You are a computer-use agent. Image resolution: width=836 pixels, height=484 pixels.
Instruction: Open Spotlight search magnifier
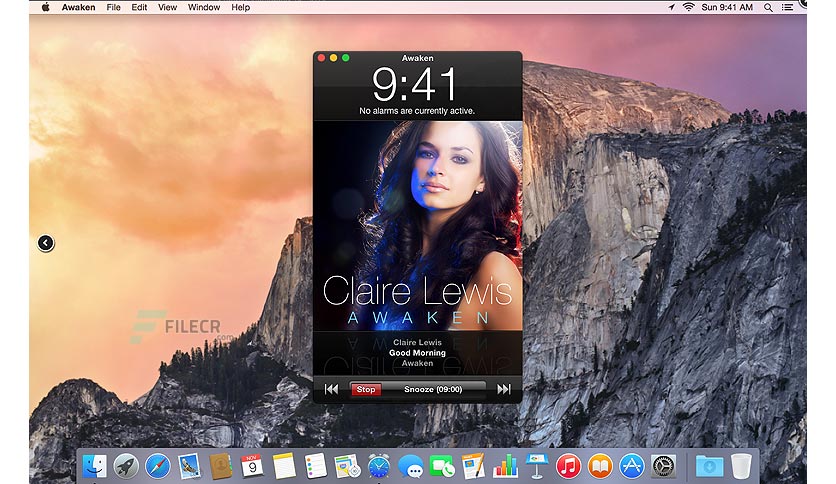click(768, 7)
